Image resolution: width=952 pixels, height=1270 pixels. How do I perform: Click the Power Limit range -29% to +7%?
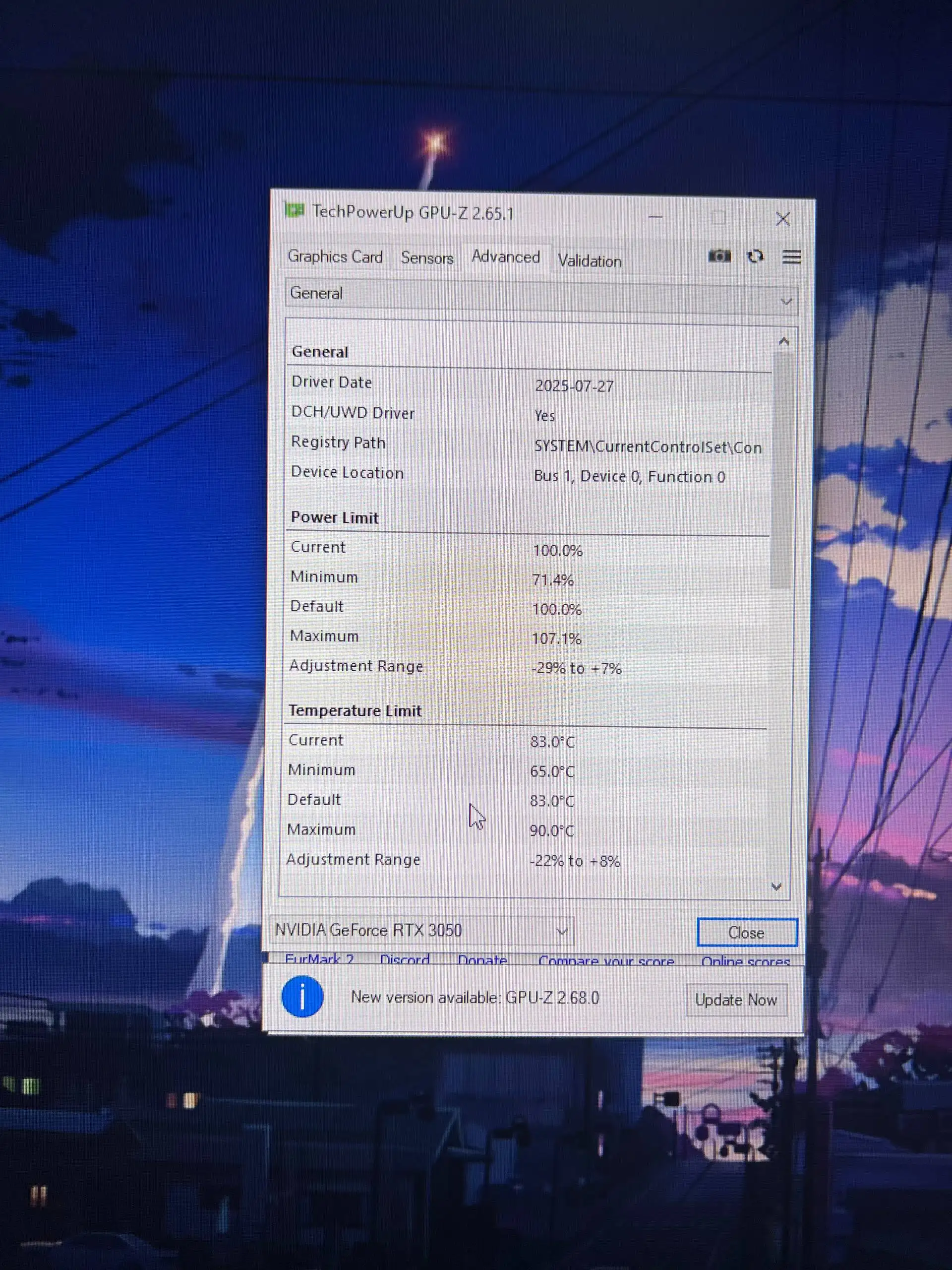(x=576, y=668)
